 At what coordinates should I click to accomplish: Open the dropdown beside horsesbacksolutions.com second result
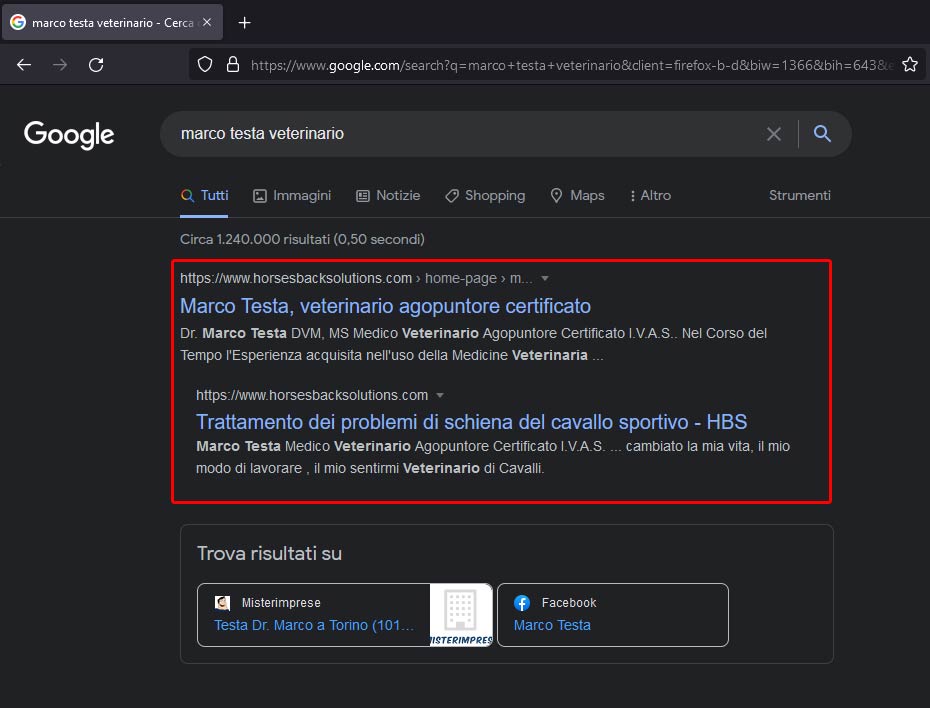[x=439, y=394]
